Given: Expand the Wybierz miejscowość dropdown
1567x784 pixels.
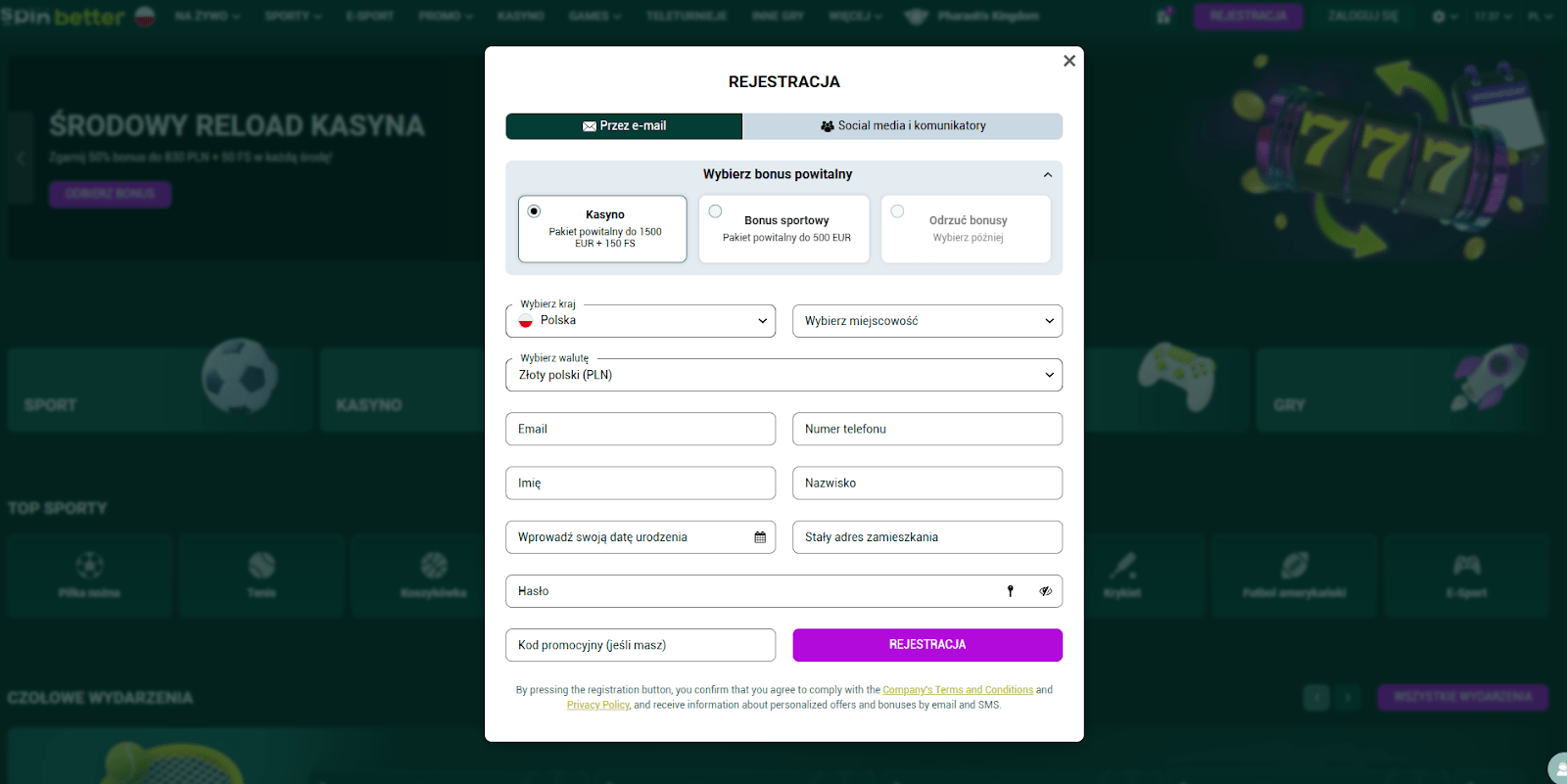Looking at the screenshot, I should click(926, 321).
